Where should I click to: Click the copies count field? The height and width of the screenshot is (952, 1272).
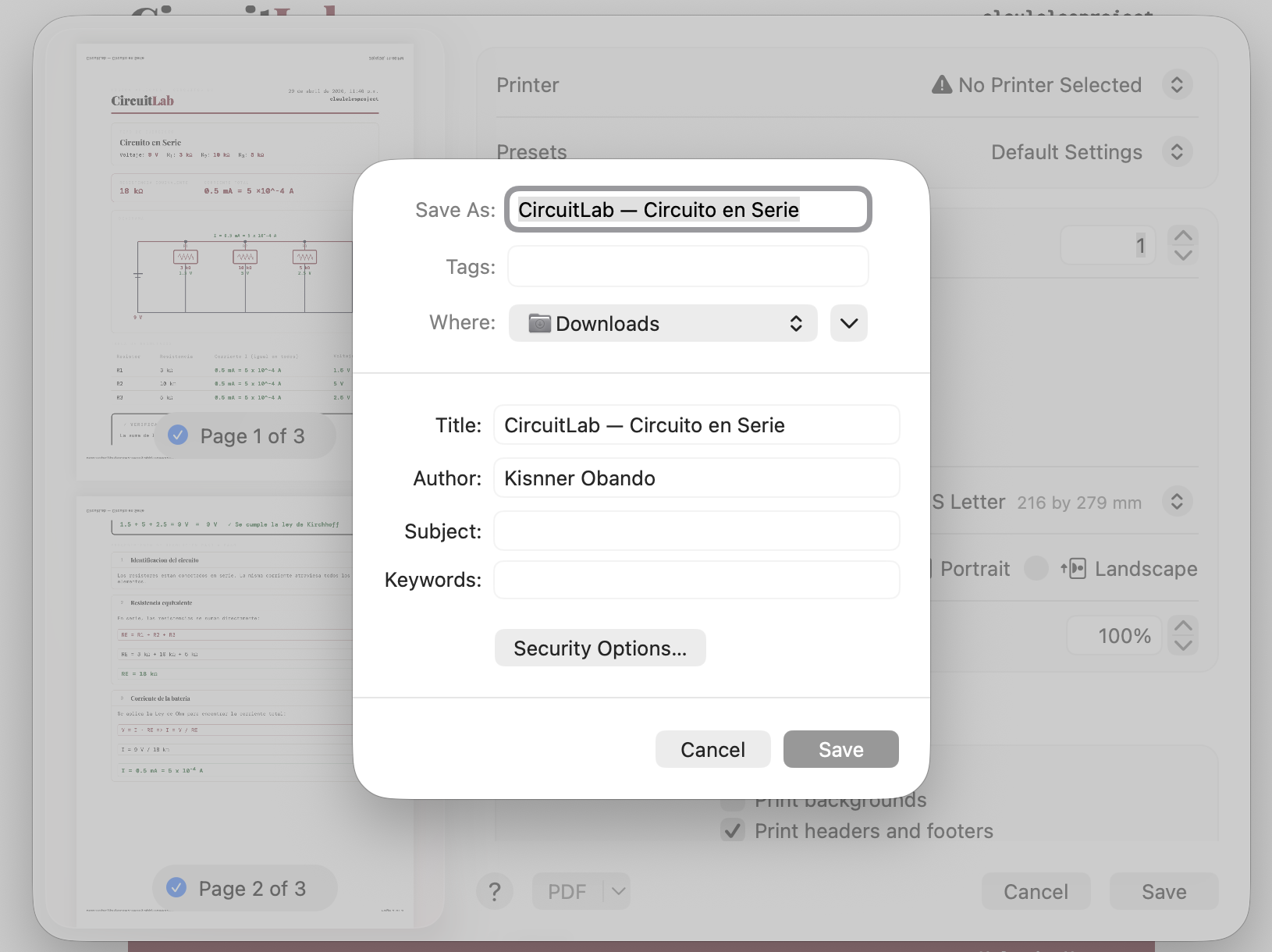(1108, 245)
